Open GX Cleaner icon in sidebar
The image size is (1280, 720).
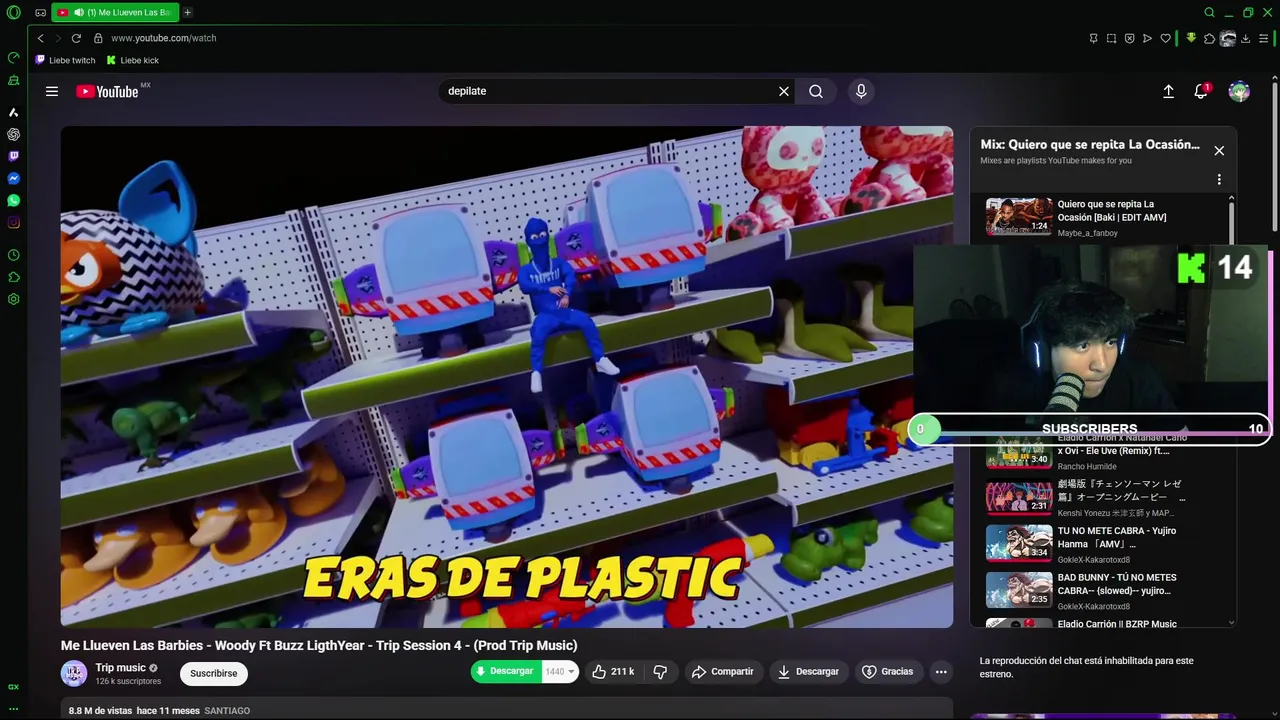(14, 80)
